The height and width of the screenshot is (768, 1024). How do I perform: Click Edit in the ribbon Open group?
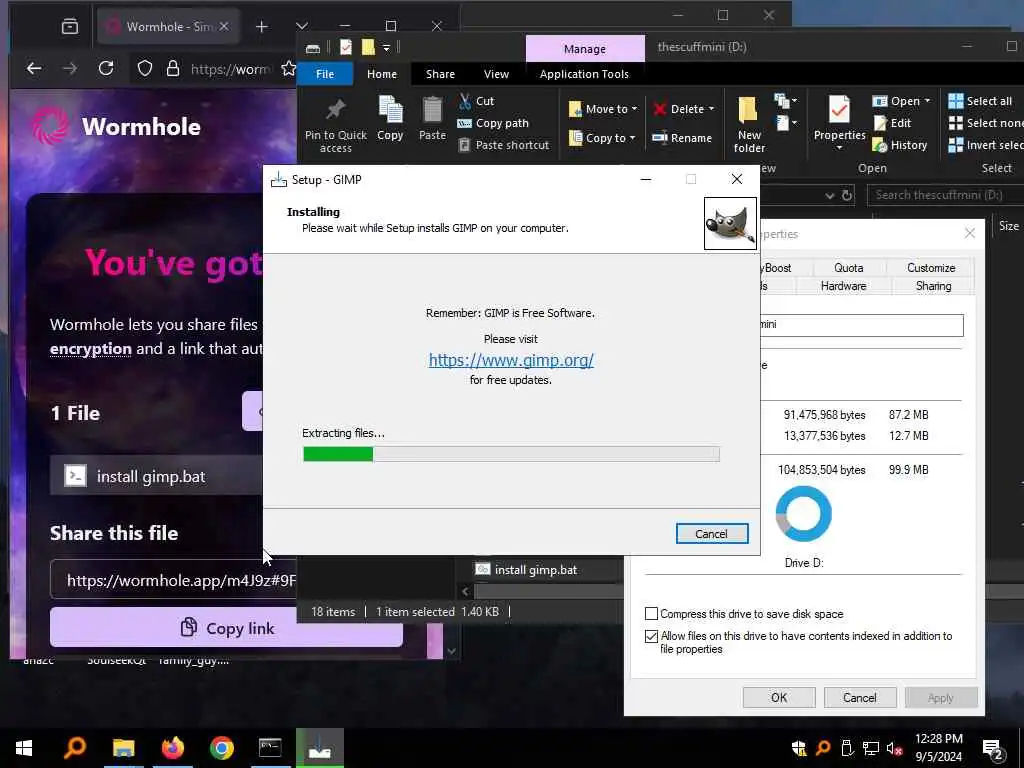tap(892, 123)
